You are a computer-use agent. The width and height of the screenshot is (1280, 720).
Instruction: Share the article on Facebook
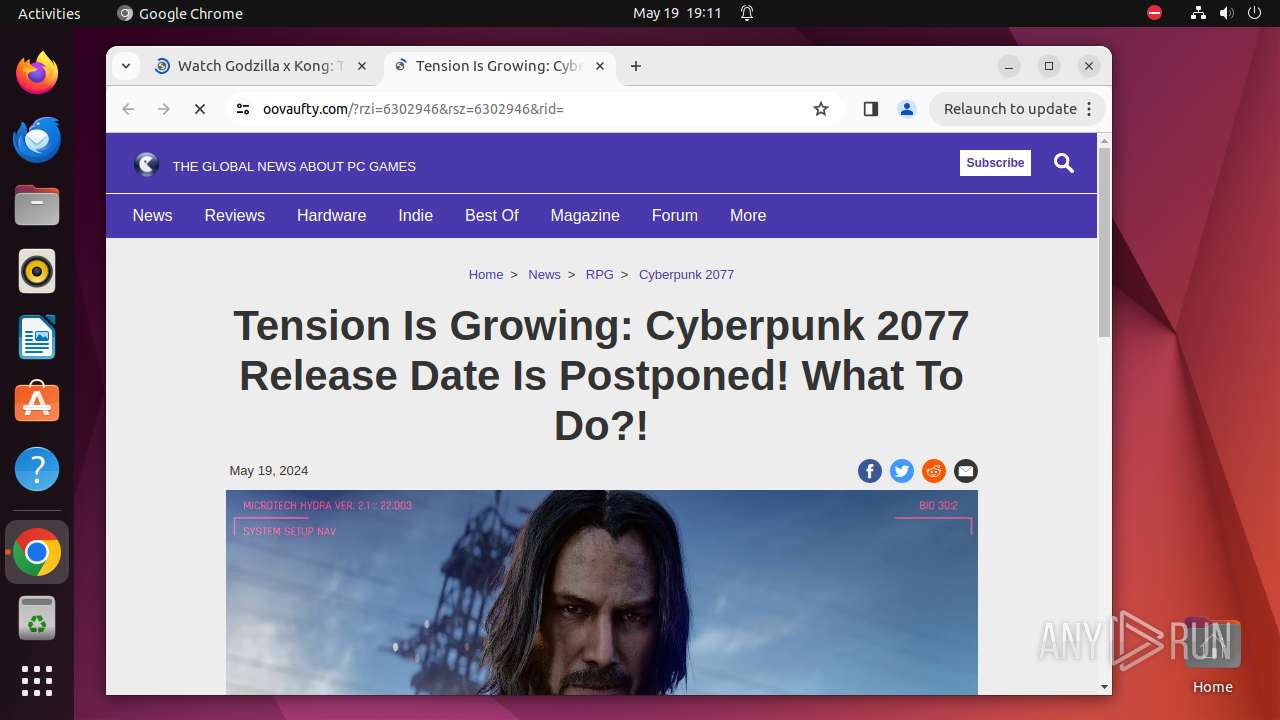[870, 471]
